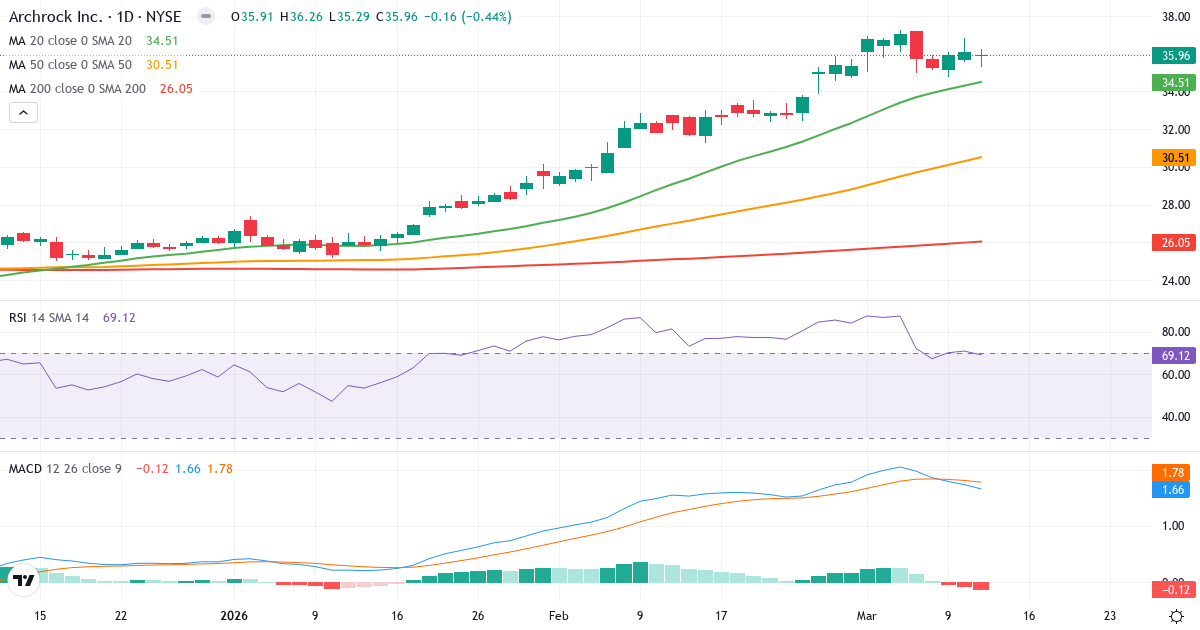Click the 35.96 last price label on axis

(1172, 56)
